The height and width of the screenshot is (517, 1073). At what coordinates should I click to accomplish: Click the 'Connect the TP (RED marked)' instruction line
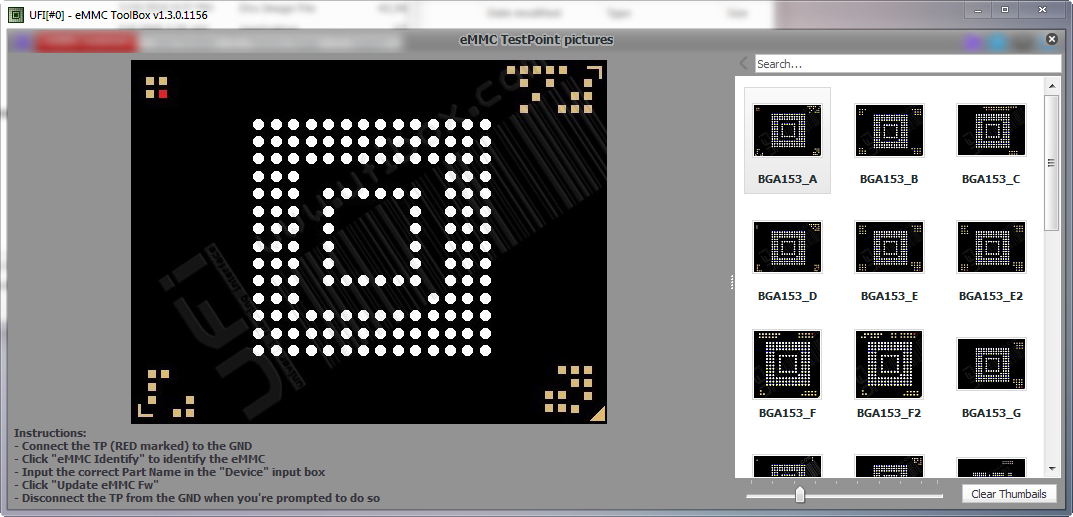click(x=133, y=446)
